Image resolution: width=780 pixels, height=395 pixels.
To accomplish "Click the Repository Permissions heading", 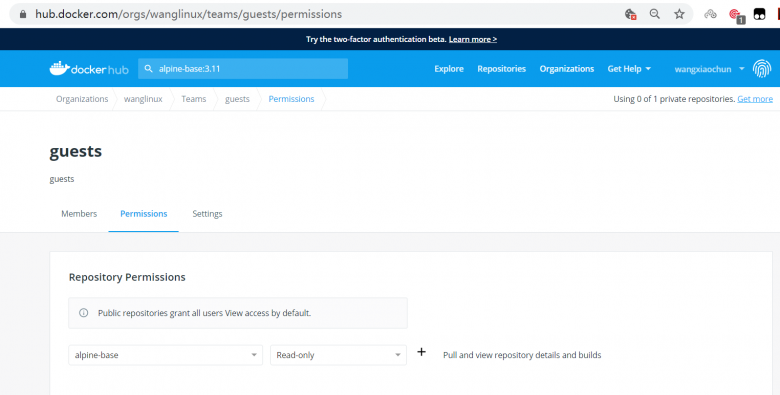I will [127, 277].
